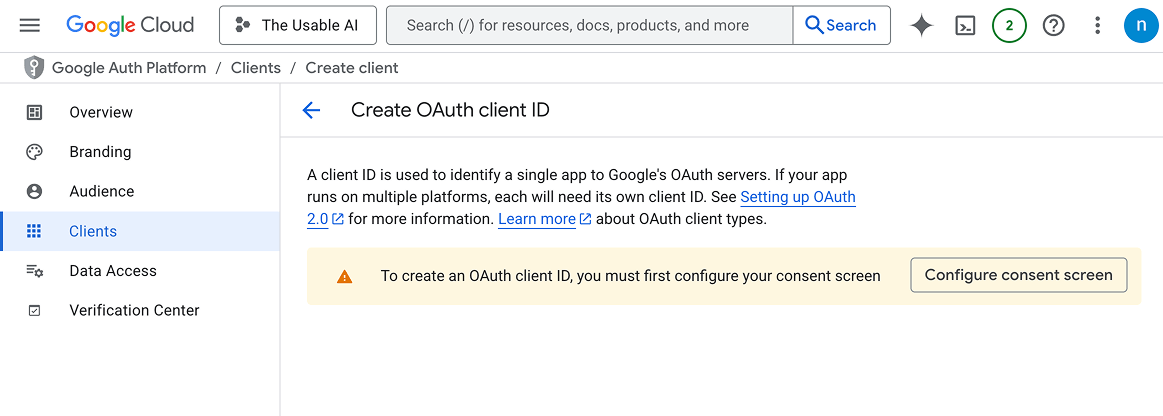Click the Google Cloud logo

(x=130, y=25)
